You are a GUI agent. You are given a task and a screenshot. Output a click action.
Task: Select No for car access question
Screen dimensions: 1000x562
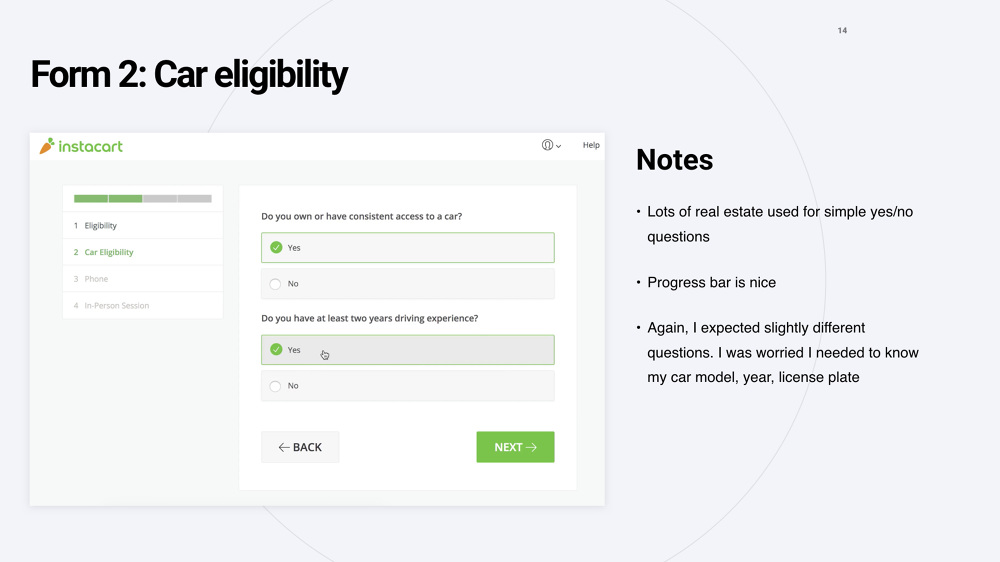(x=408, y=284)
